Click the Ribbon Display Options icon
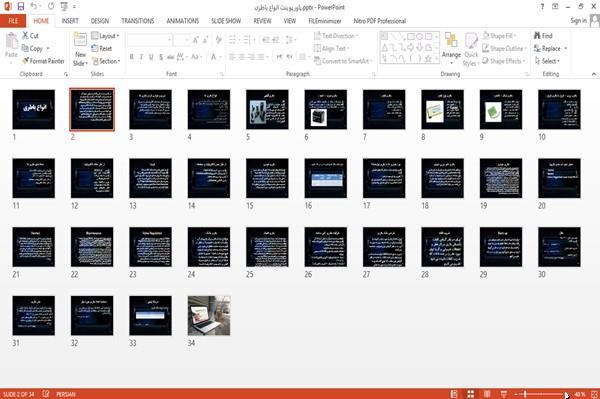Viewport: 600px width, 399px height. (555, 7)
